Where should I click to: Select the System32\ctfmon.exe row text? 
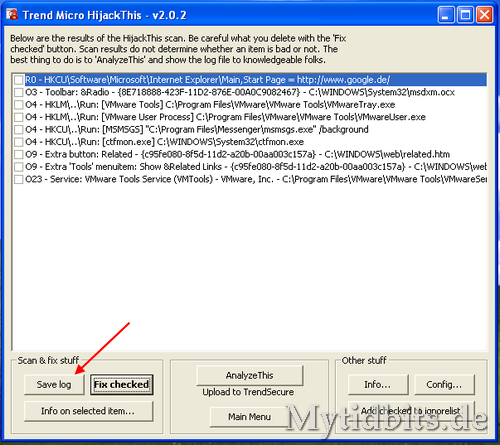point(164,142)
